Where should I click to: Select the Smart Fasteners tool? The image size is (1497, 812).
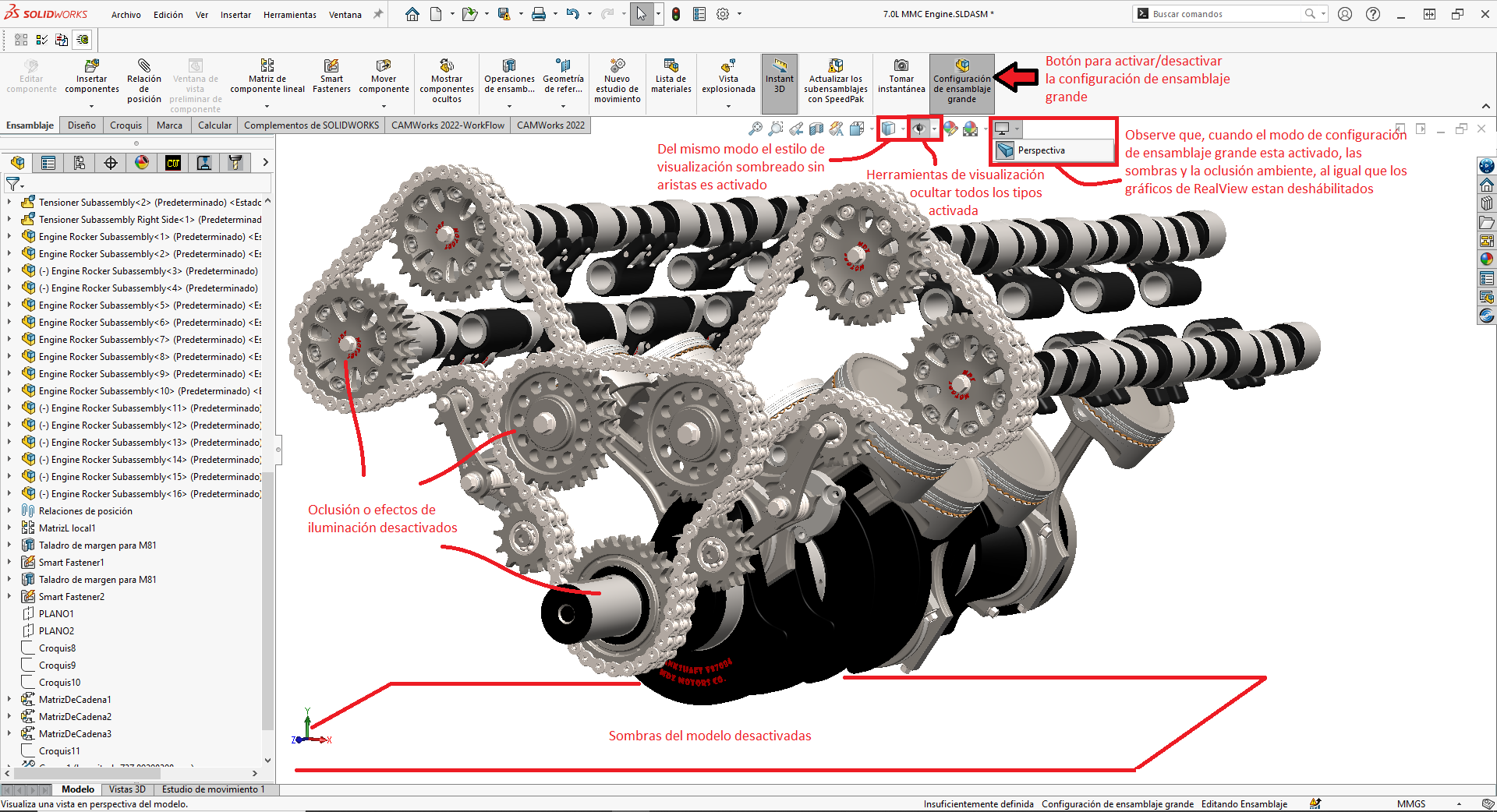331,76
